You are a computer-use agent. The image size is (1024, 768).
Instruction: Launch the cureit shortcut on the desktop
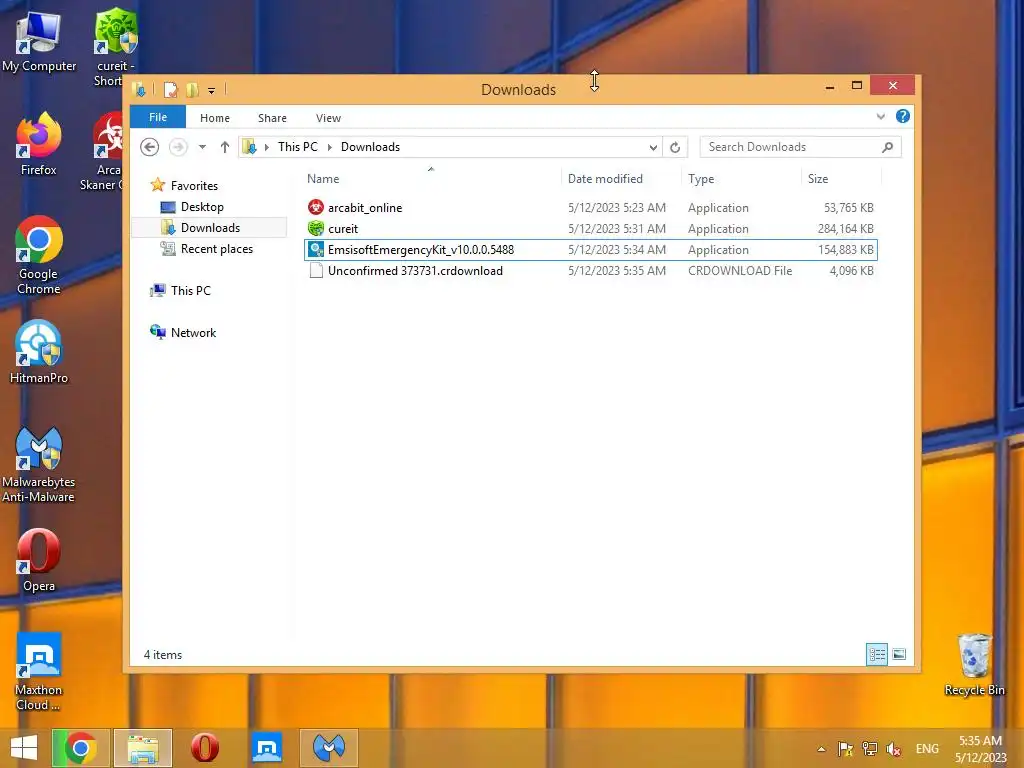click(x=116, y=46)
